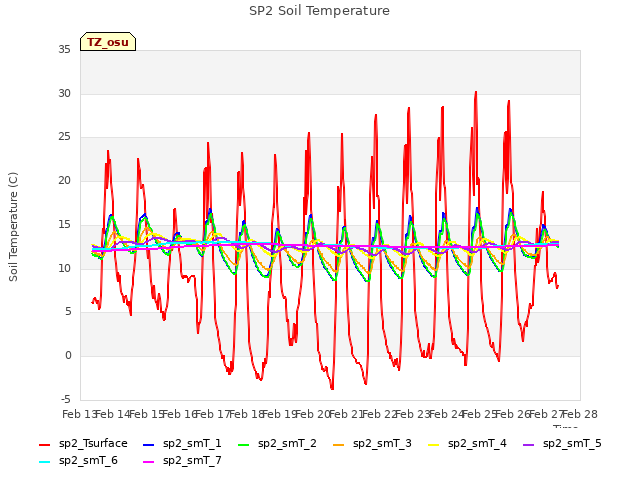Image resolution: width=640 pixels, height=480 pixels.
Task: Click the -5 y-axis tick label
Action: click(x=66, y=399)
